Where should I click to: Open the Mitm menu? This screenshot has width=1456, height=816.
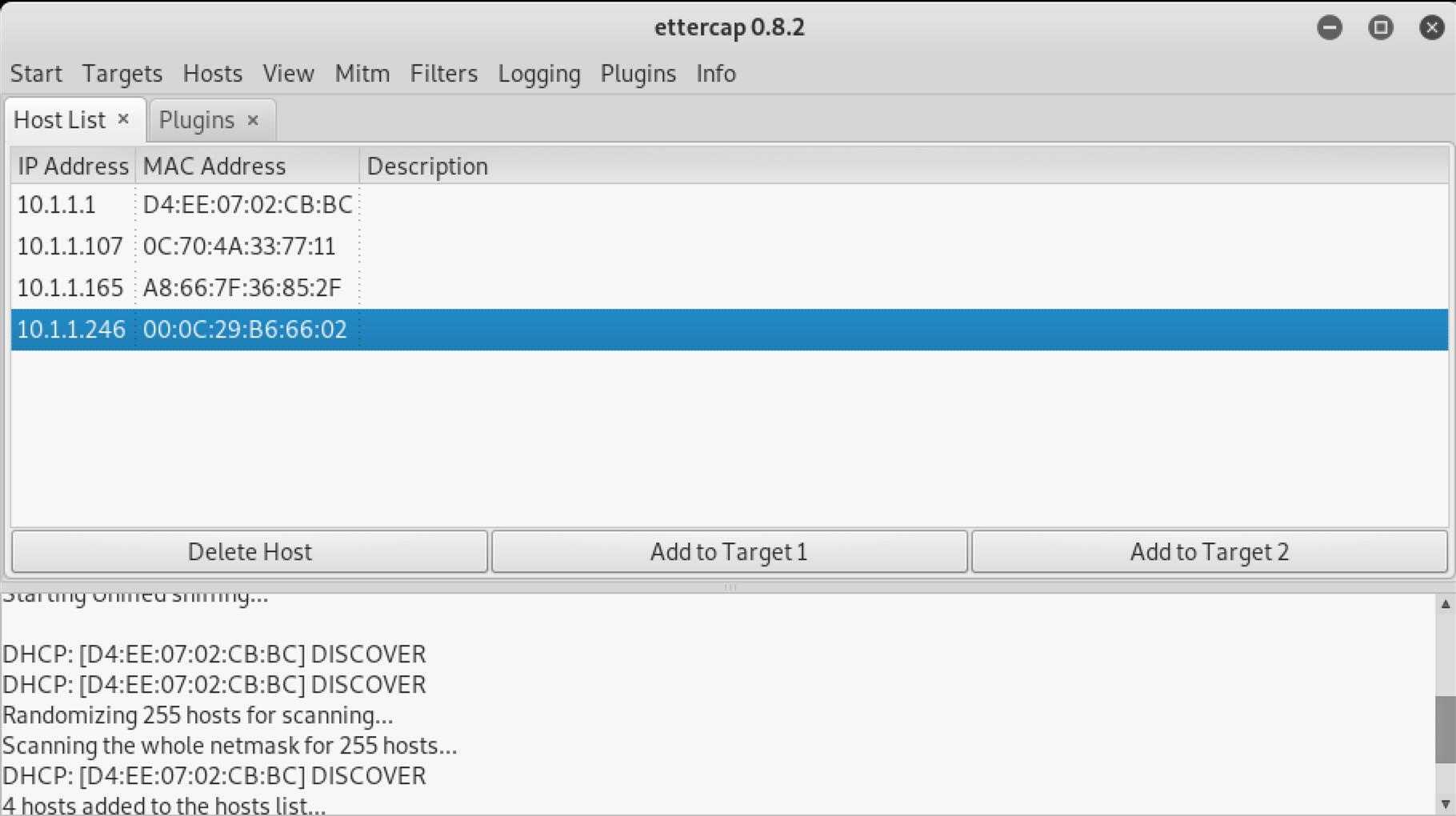(x=362, y=74)
